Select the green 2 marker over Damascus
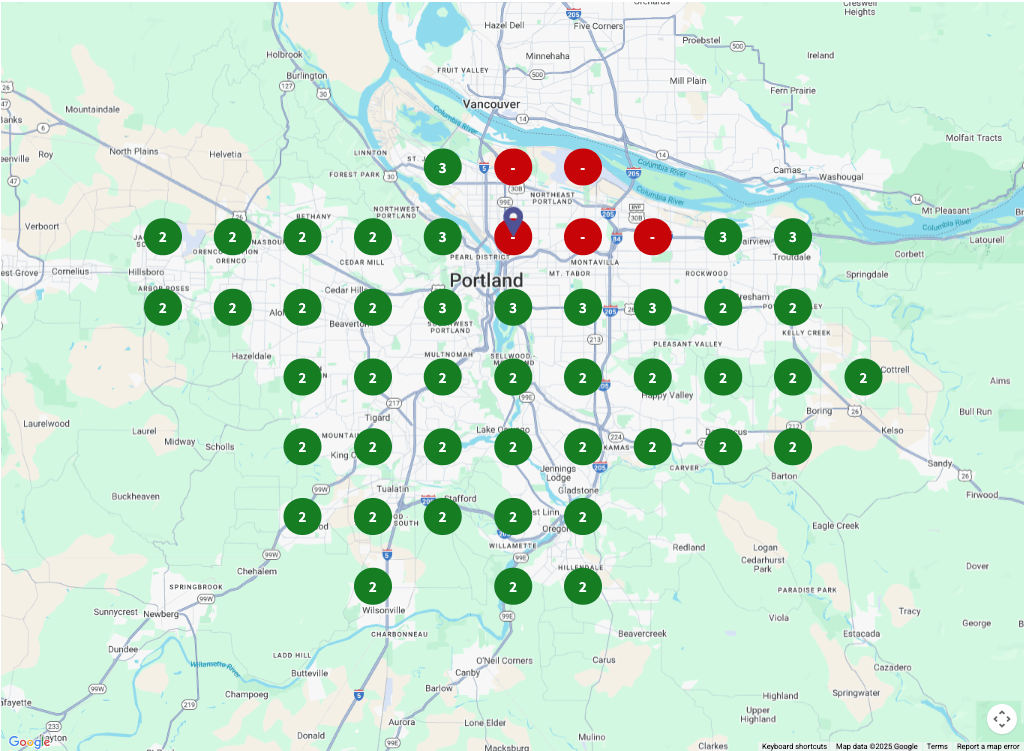 pos(722,447)
